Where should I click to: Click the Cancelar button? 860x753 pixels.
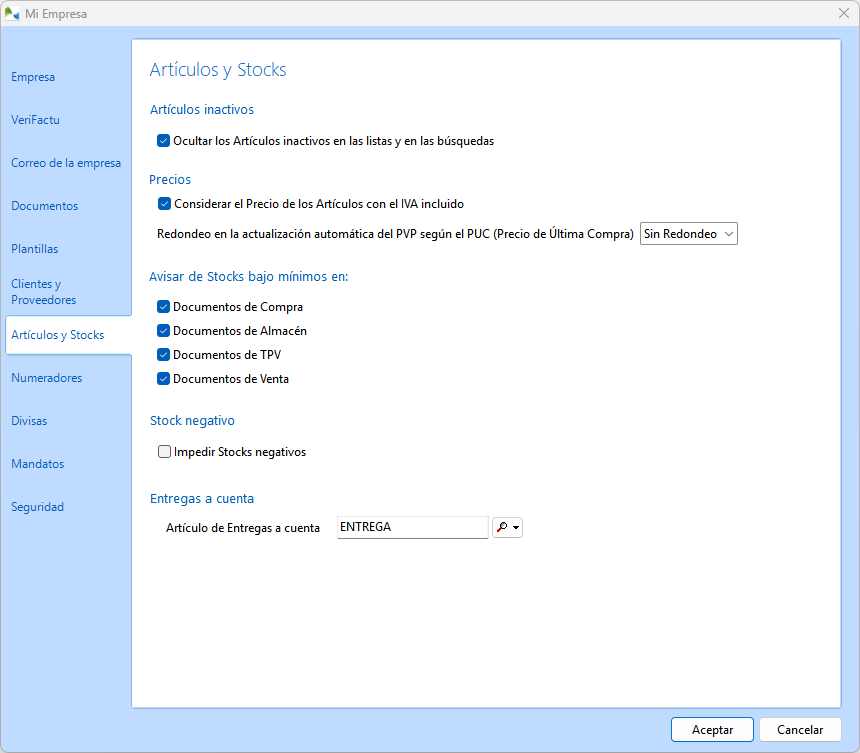[800, 730]
